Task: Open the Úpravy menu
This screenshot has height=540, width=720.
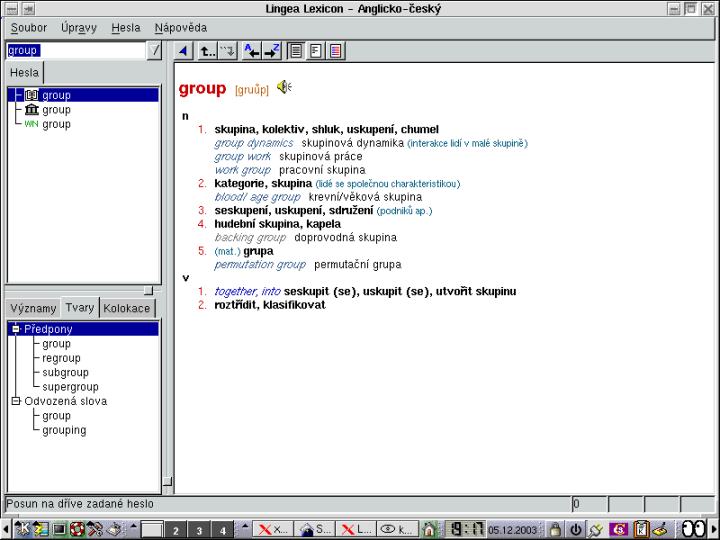Action: click(x=79, y=28)
